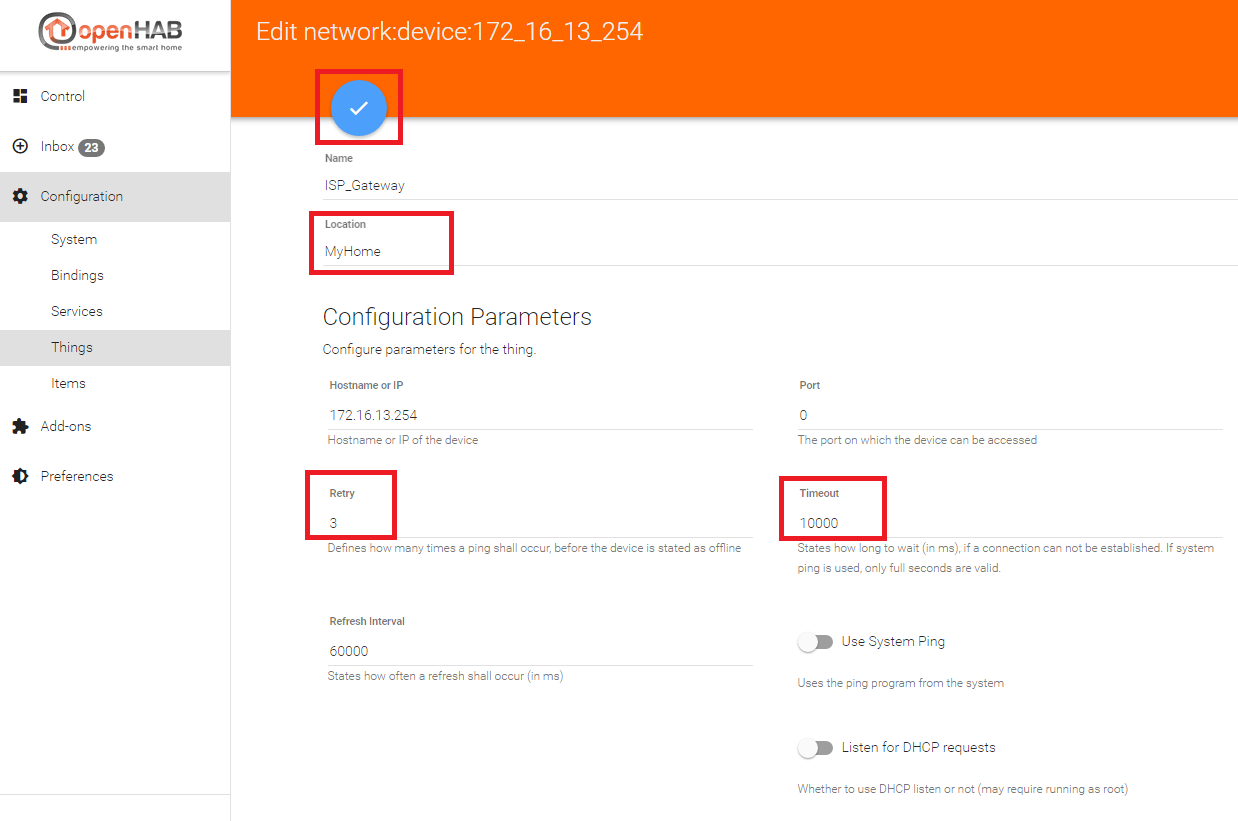Click 'Hostname or IP of the device' description

click(x=403, y=440)
